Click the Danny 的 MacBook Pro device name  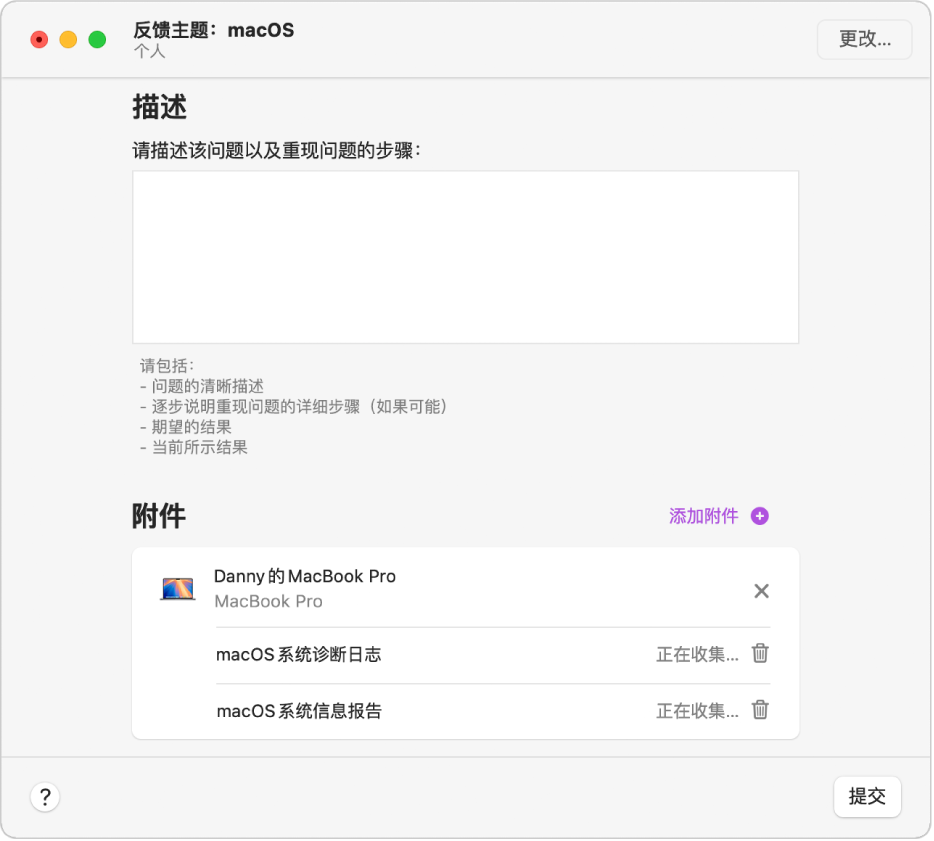tap(304, 576)
